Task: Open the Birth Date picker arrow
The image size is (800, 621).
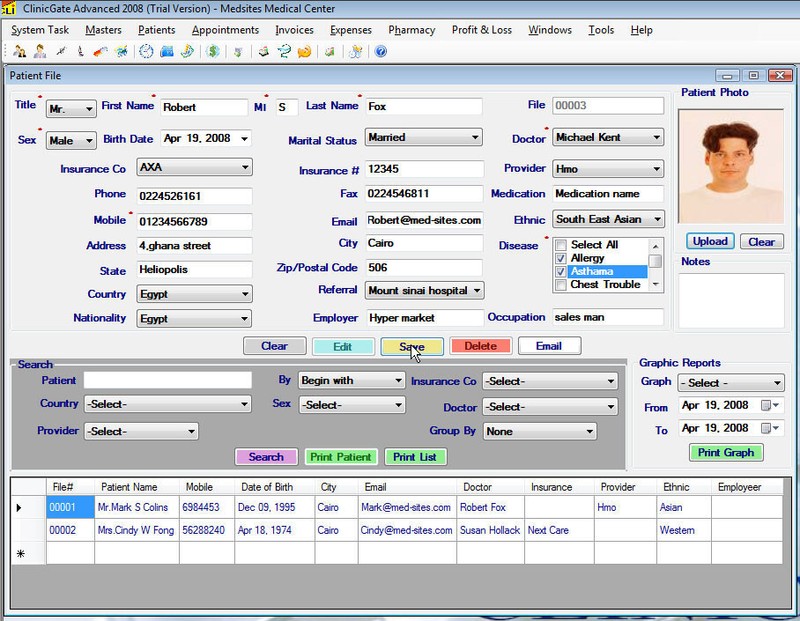Action: (x=245, y=139)
